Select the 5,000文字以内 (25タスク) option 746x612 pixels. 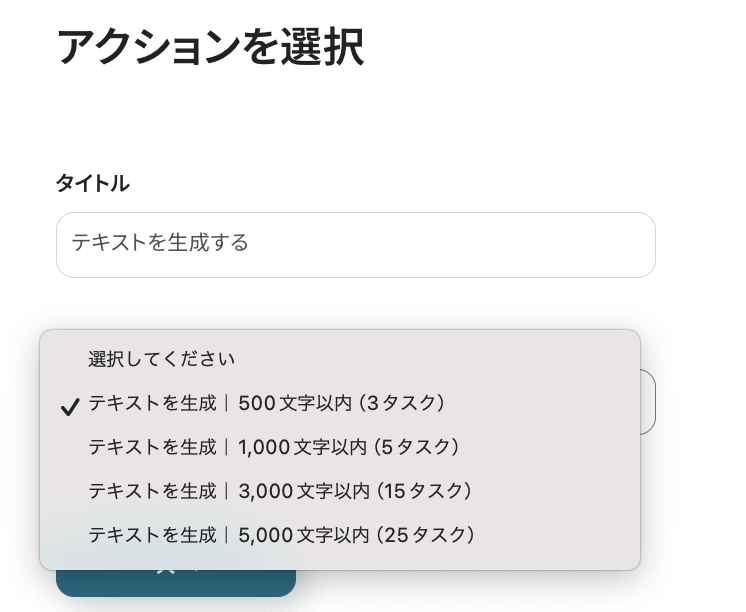(x=280, y=535)
